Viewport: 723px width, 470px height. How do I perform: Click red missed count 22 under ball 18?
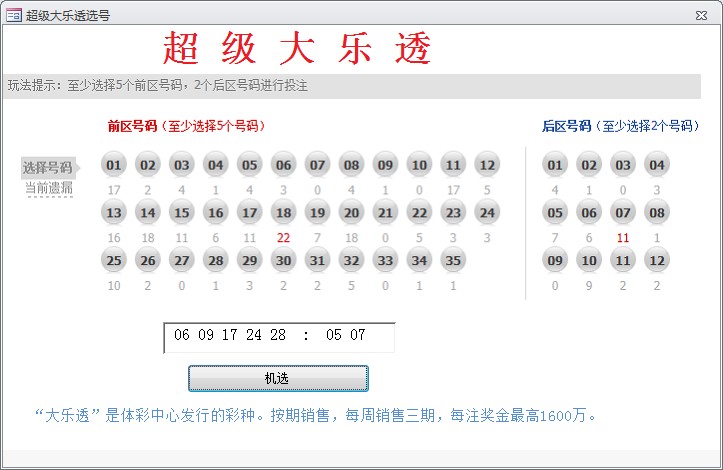[283, 238]
